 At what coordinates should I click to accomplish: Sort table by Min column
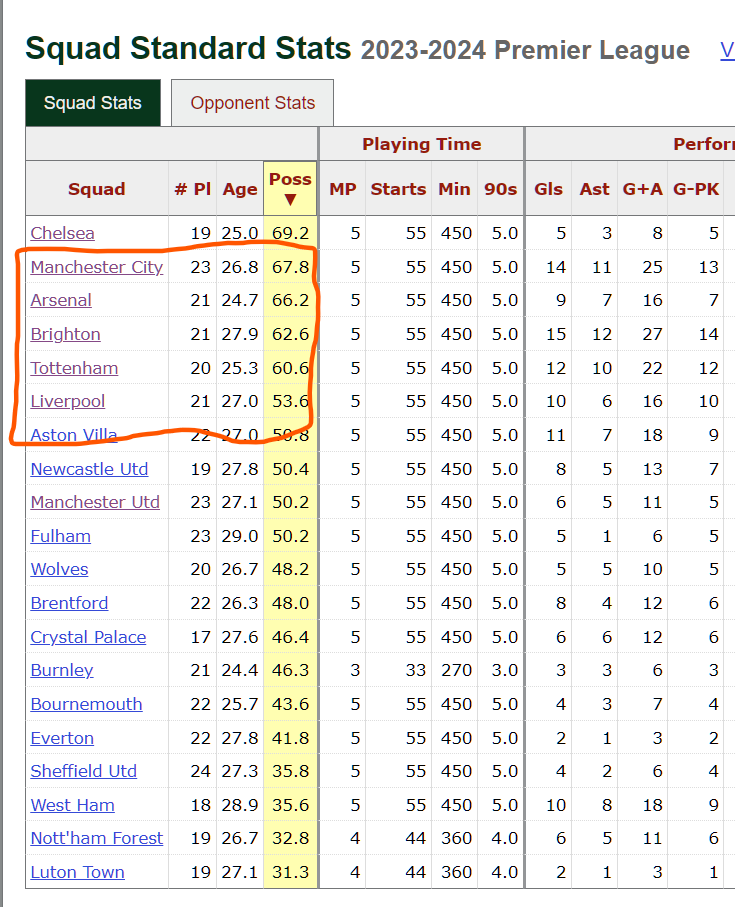pos(454,189)
